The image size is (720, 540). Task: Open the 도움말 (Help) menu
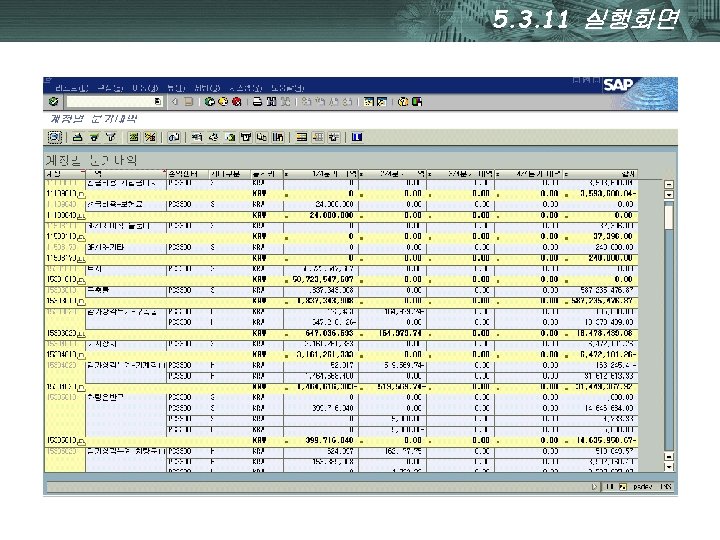[287, 88]
